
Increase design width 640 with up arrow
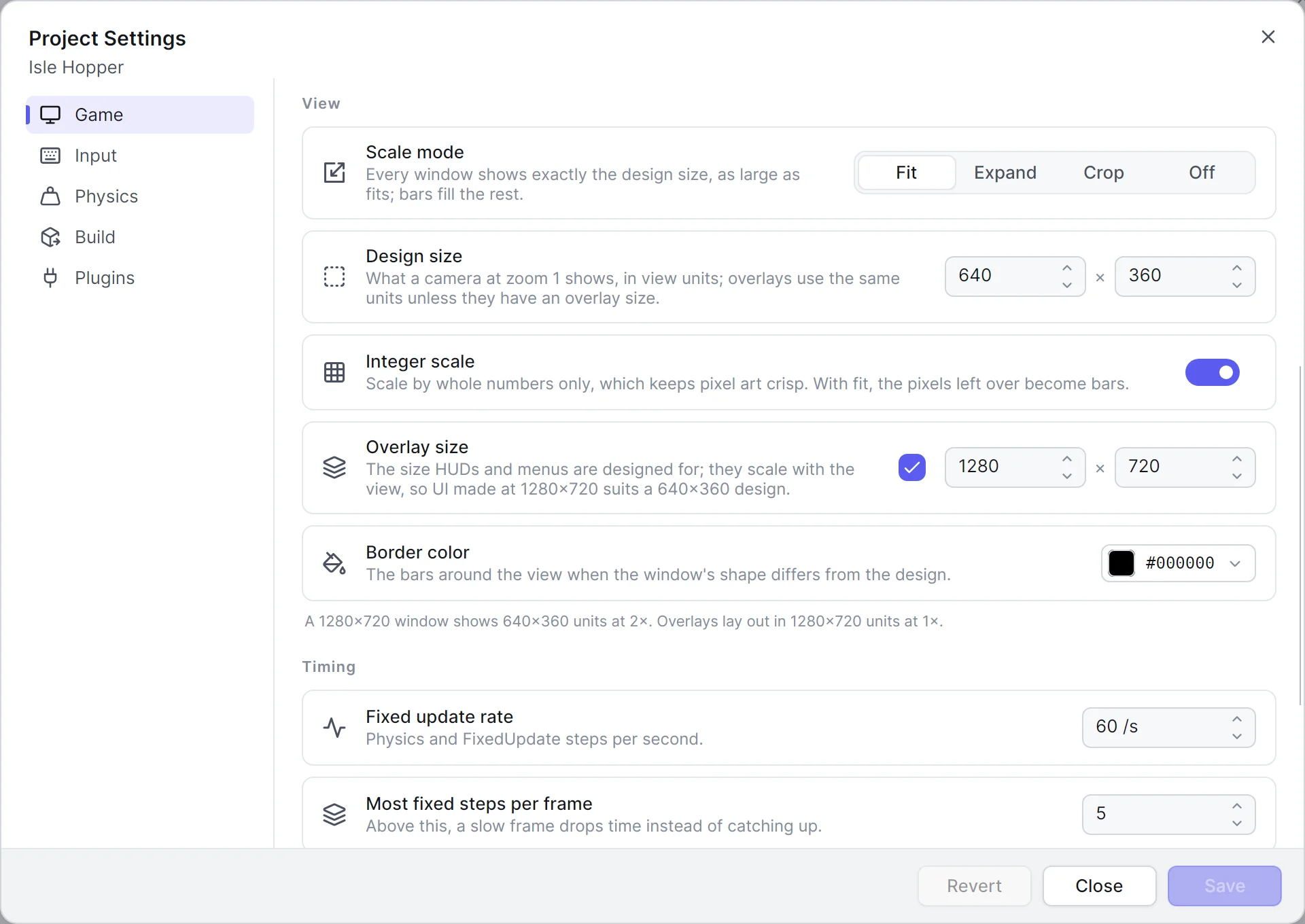pyautogui.click(x=1067, y=268)
